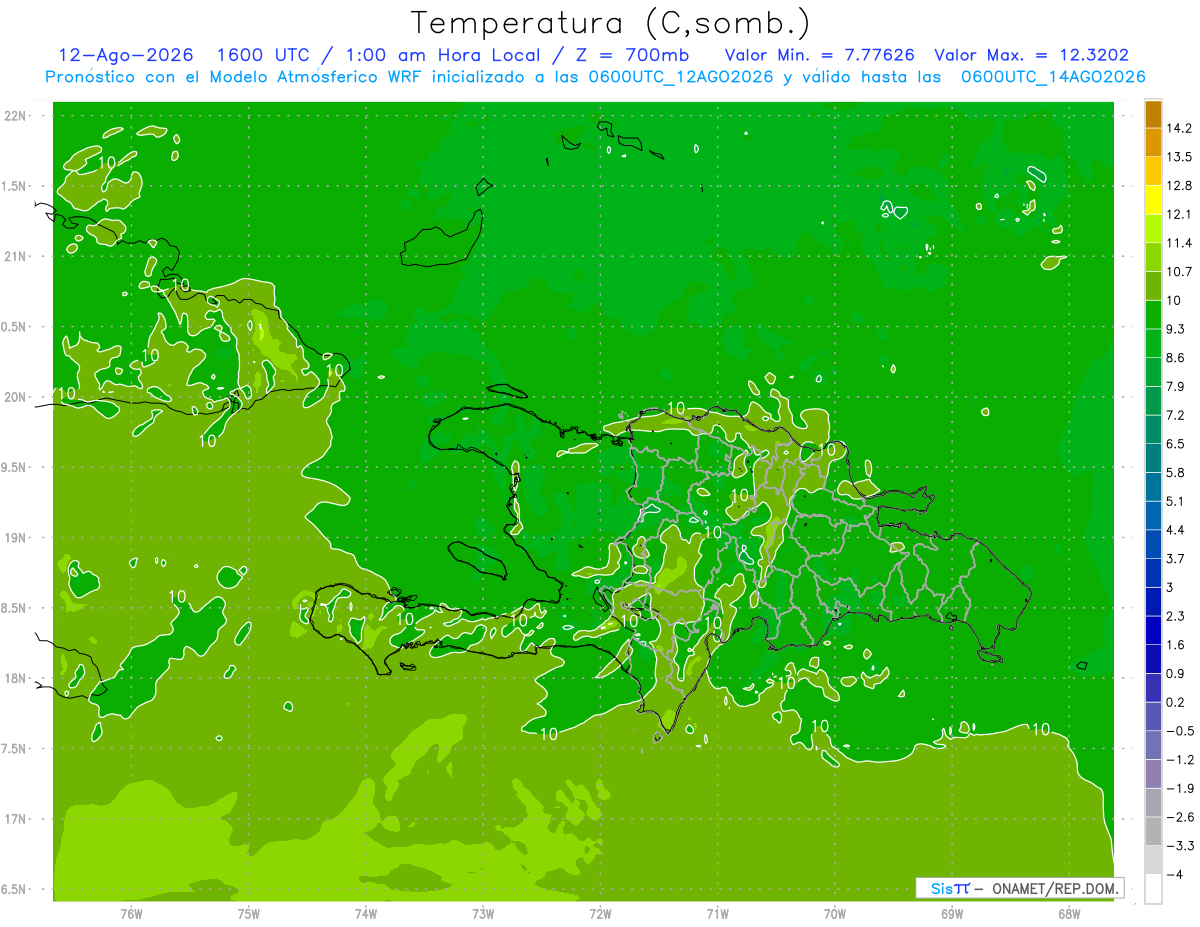Viewport: 1200px width, 927px height.
Task: Click the '75W' longitude axis label
Action: 249,913
